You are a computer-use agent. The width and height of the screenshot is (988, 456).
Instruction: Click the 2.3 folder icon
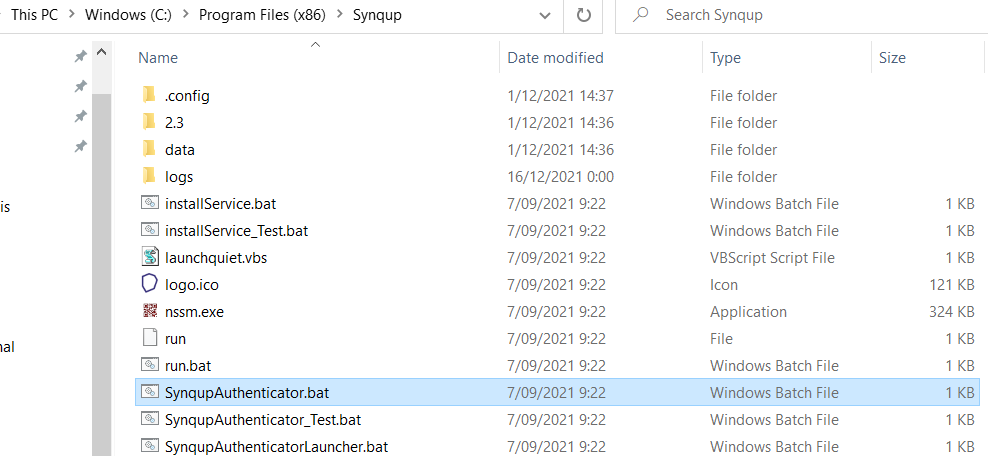149,122
